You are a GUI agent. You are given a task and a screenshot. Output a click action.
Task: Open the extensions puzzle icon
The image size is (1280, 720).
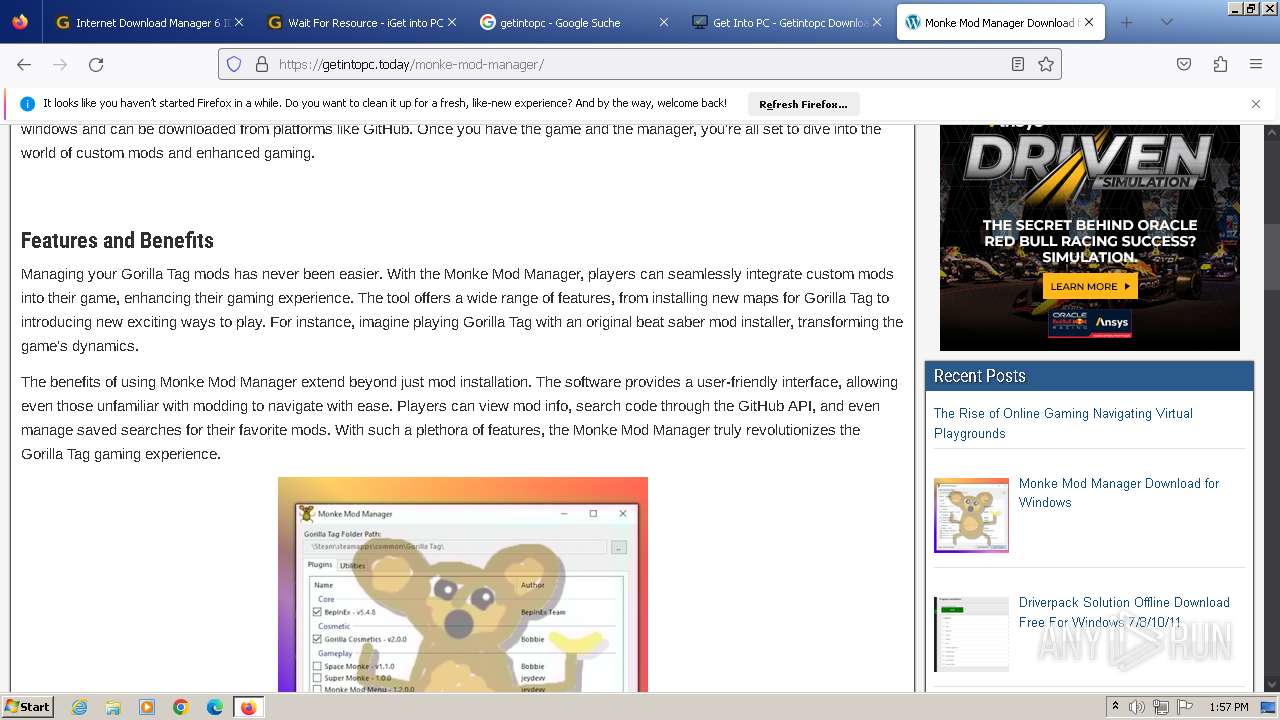pos(1220,64)
